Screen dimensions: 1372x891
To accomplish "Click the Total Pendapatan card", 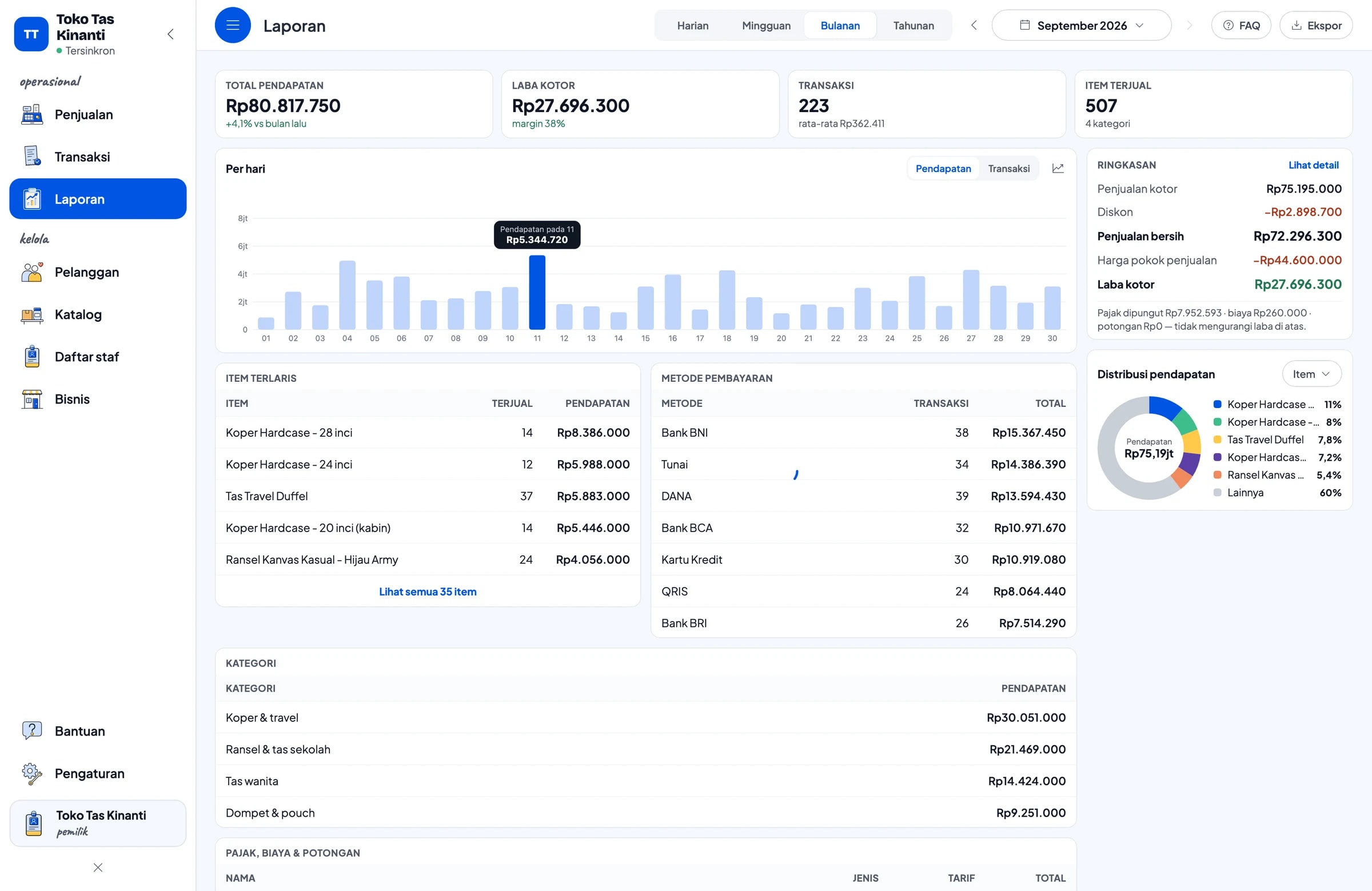I will [353, 105].
